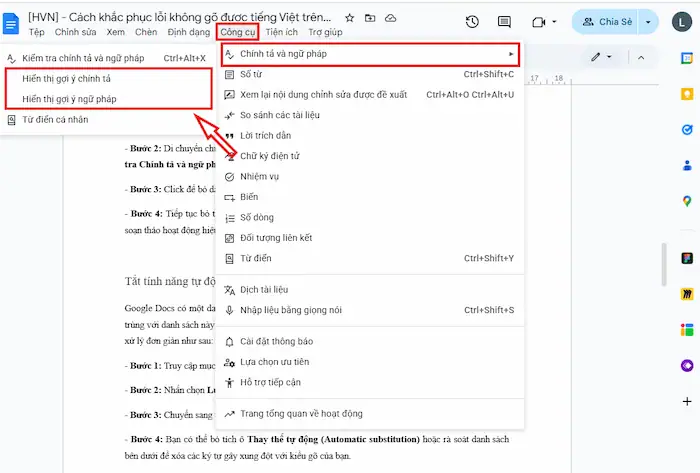Image resolution: width=700 pixels, height=473 pixels.
Task: Select 'Dịch tài liệu' from the menu
Action: [264, 289]
